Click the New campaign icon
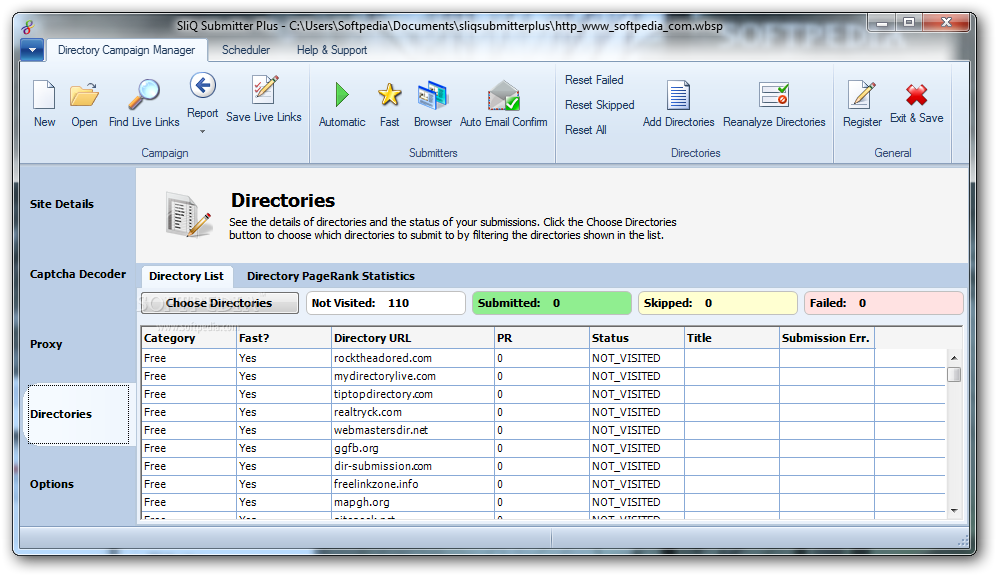Image resolution: width=997 pixels, height=576 pixels. [44, 95]
